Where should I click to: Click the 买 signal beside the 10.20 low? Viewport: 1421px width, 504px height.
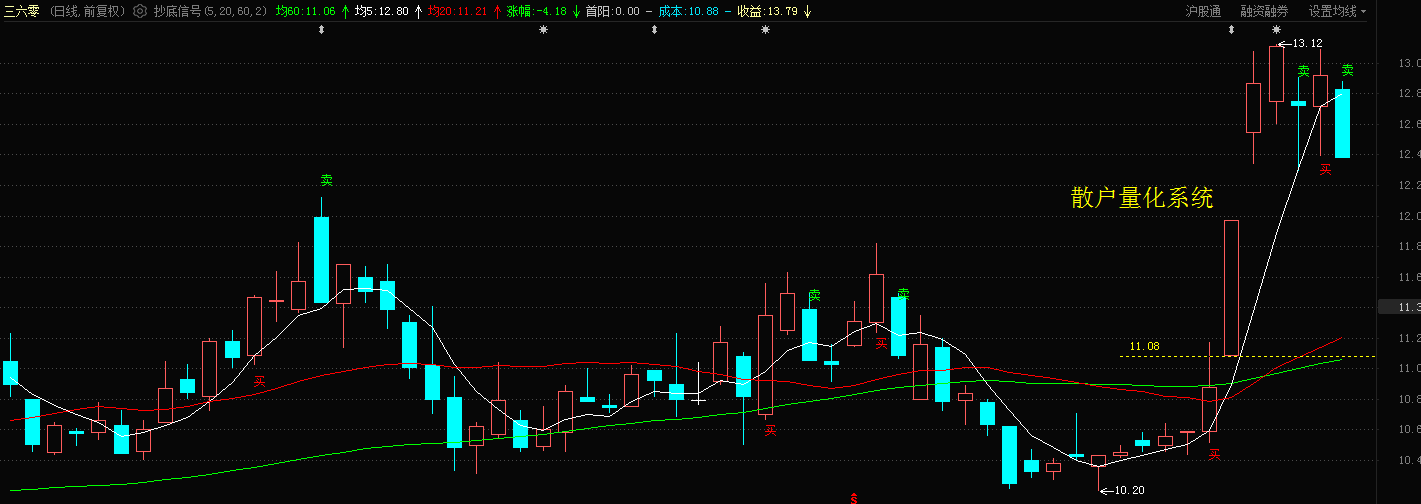point(1214,455)
